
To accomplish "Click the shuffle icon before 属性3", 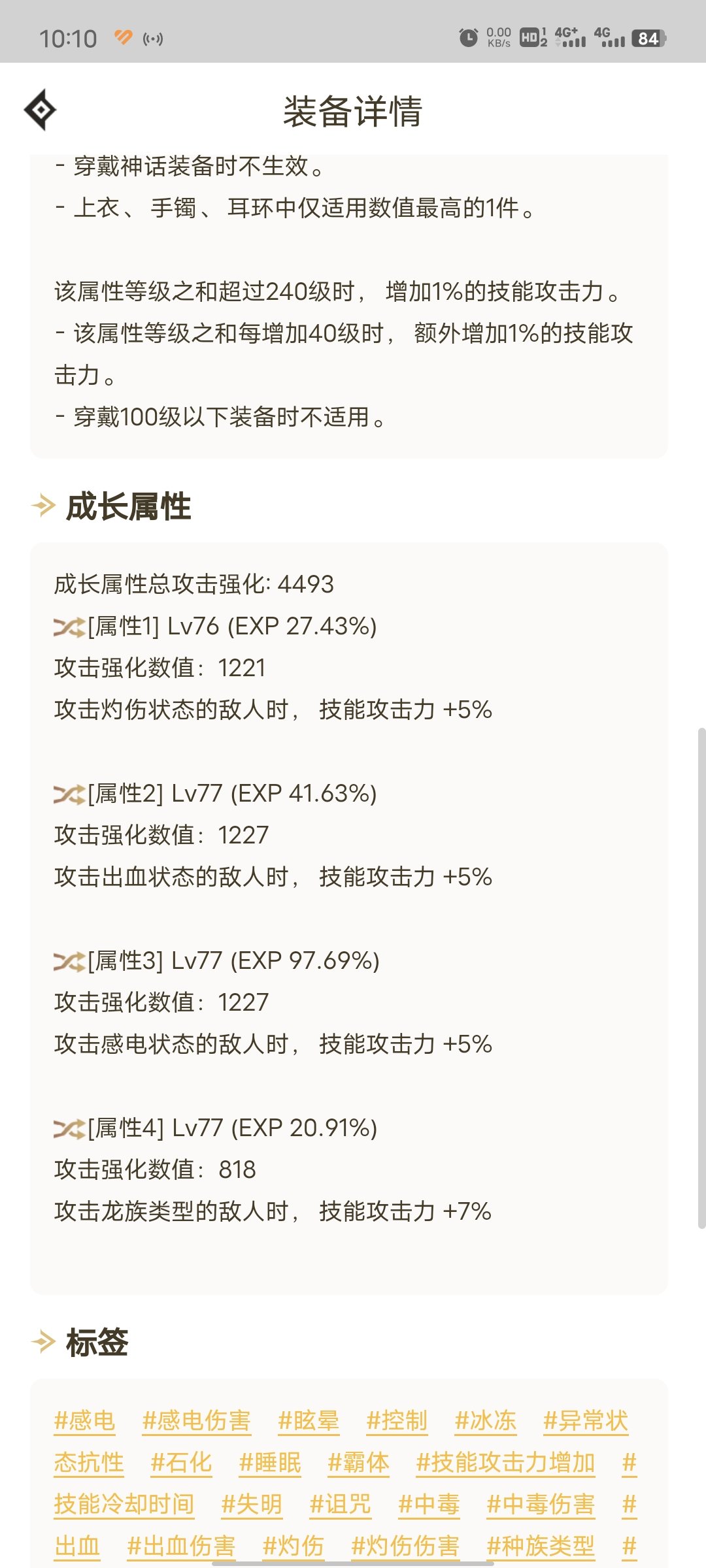I will coord(70,961).
